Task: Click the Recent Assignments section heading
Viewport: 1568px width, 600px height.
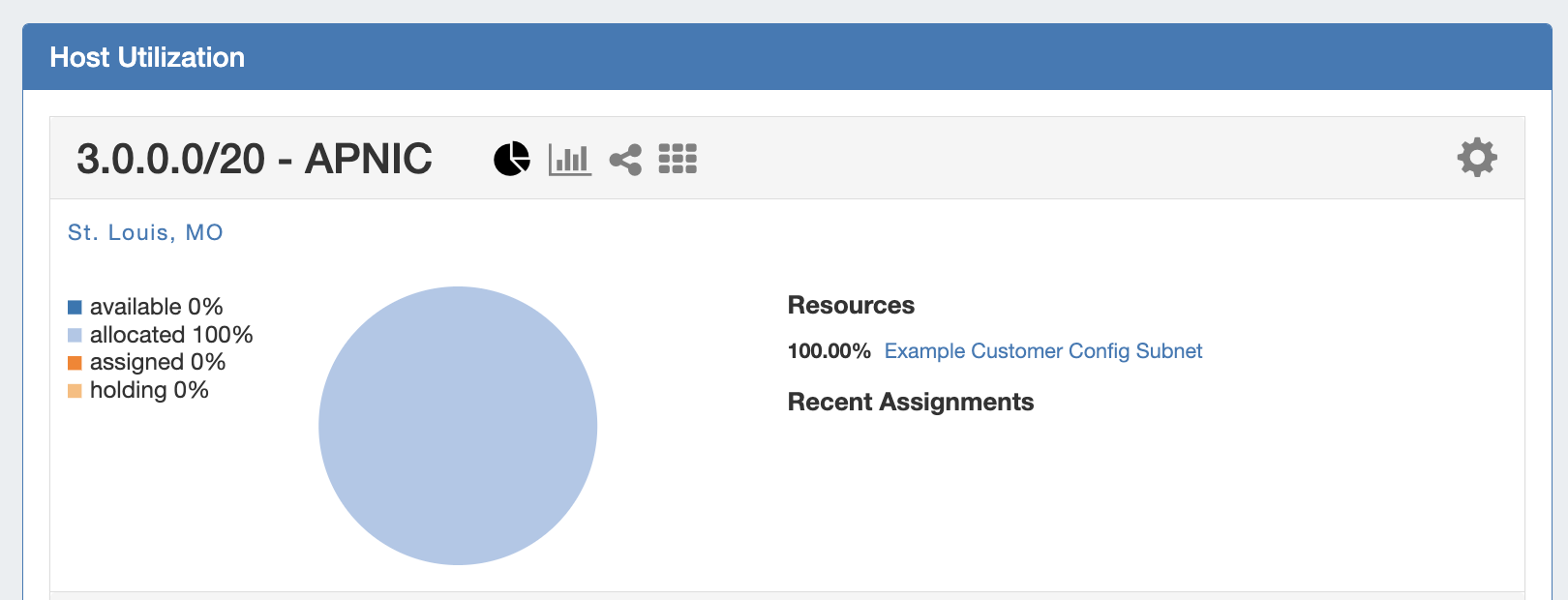Action: click(x=910, y=402)
